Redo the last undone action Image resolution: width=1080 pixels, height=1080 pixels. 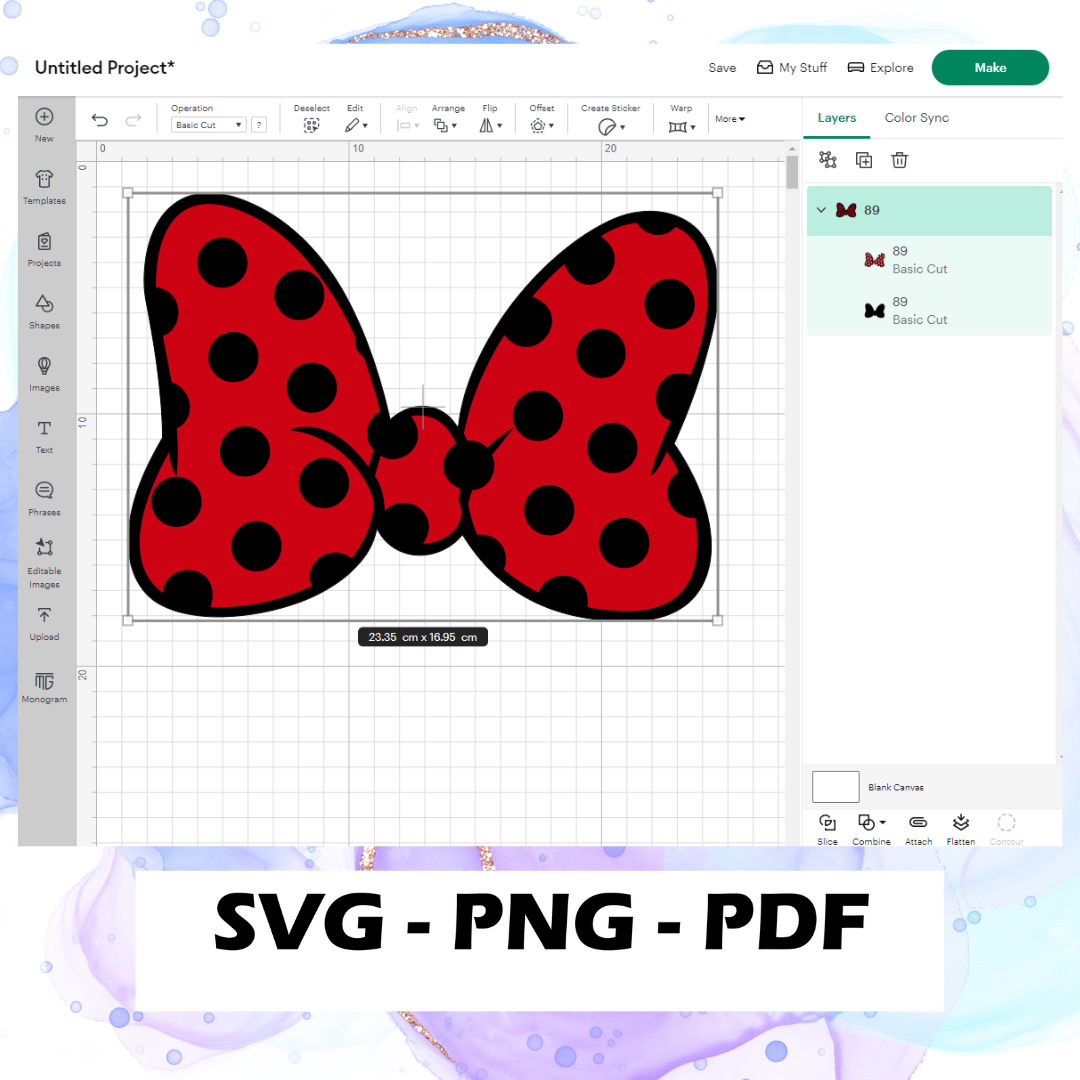[133, 121]
